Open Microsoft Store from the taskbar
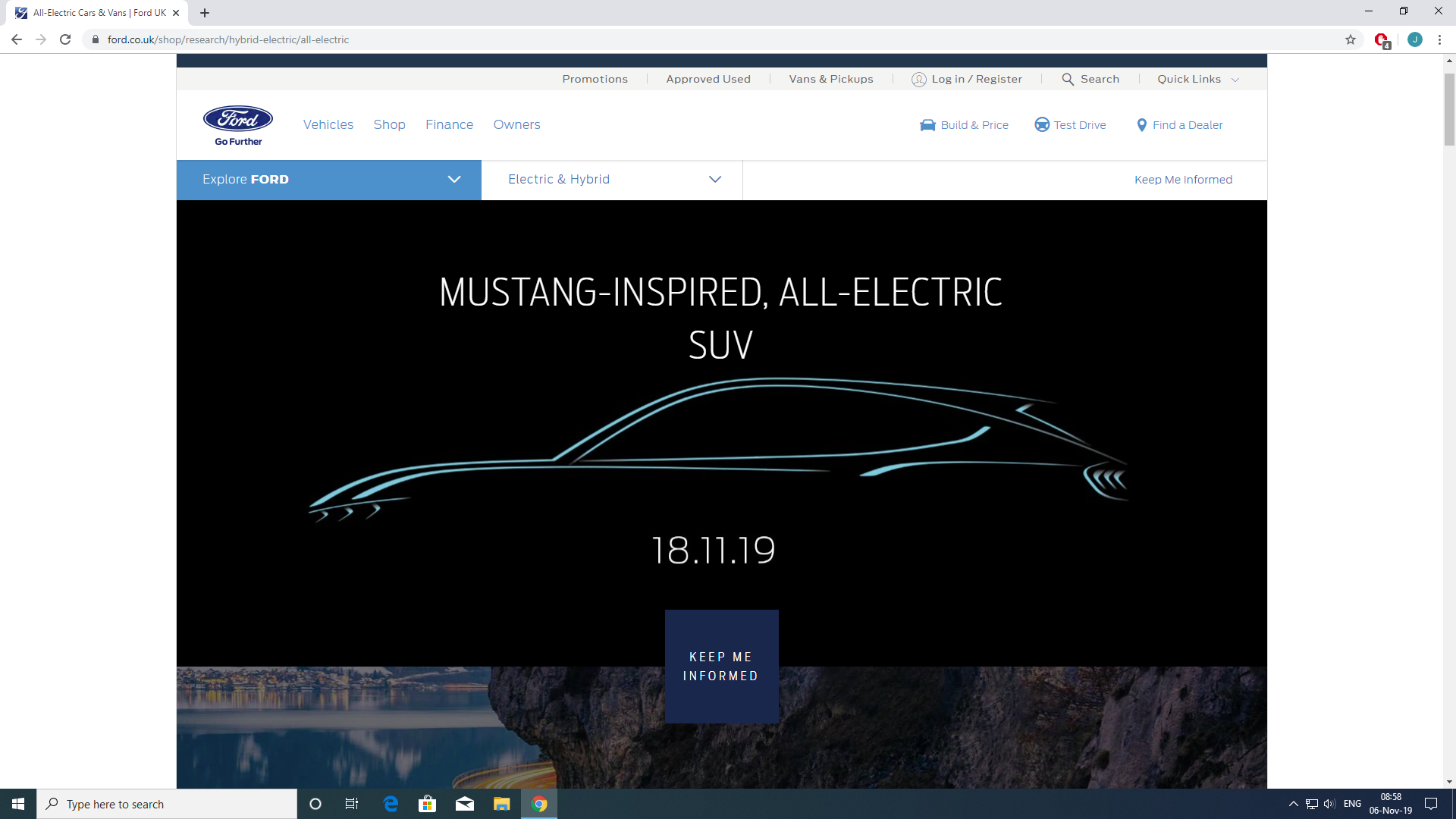Viewport: 1456px width, 819px height. pos(428,804)
